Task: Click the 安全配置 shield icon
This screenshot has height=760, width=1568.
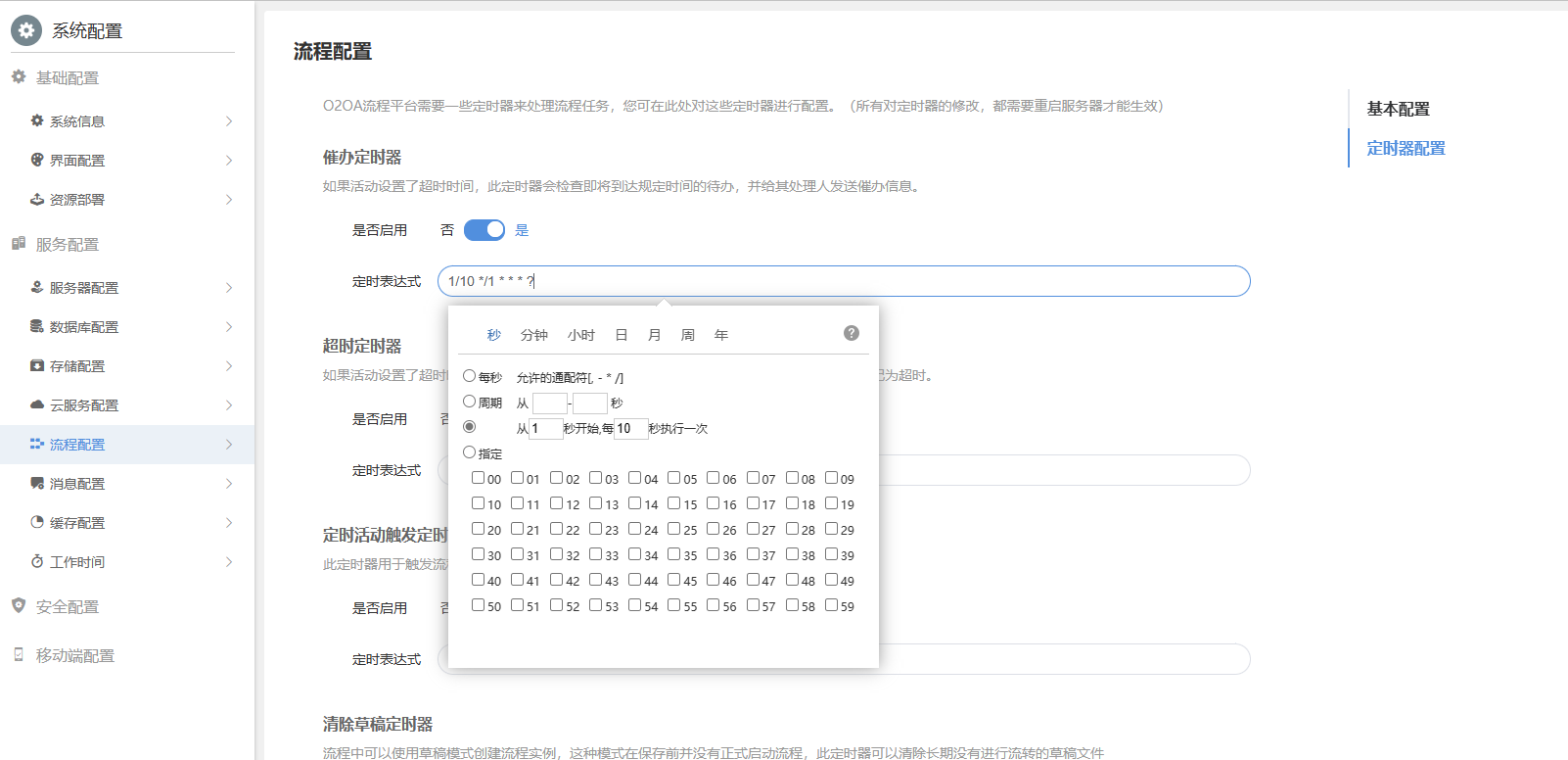Action: (19, 605)
